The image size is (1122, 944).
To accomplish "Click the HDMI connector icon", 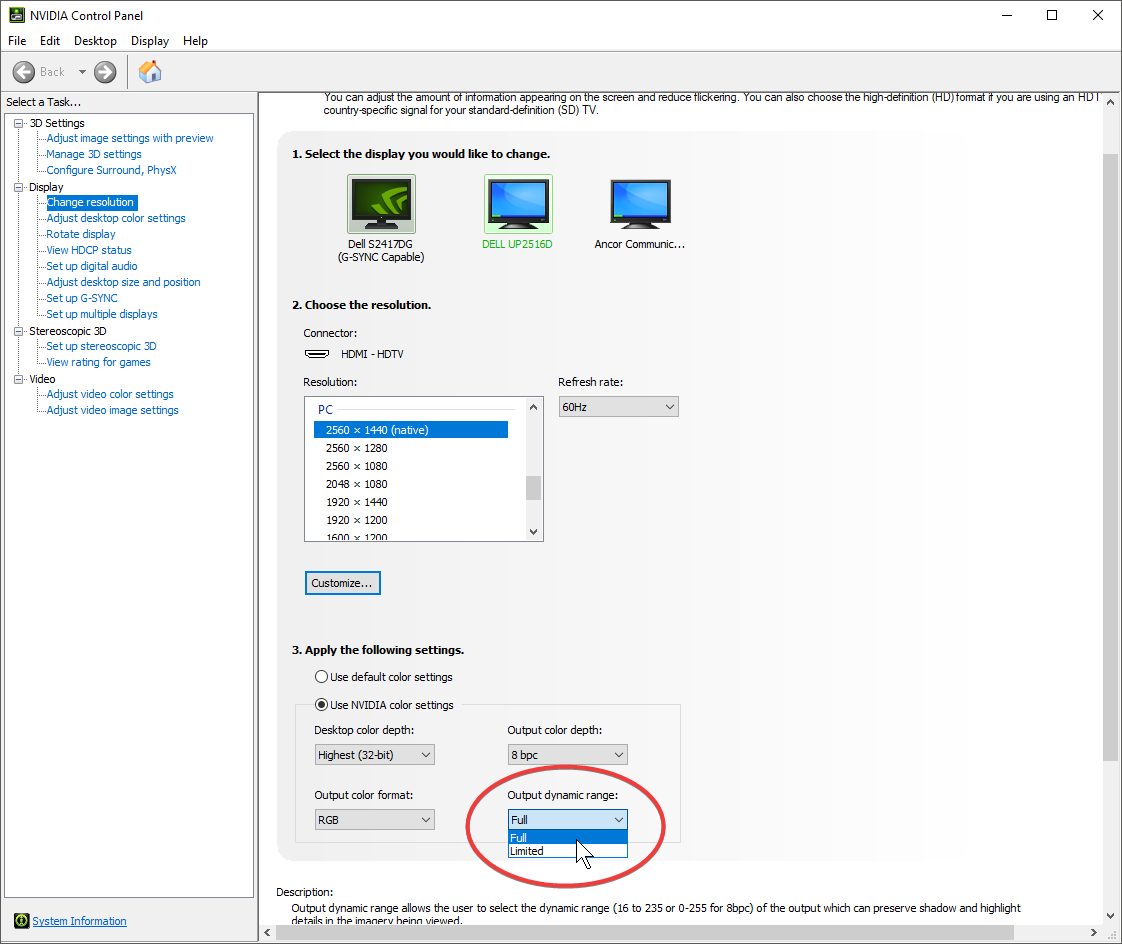I will [317, 354].
